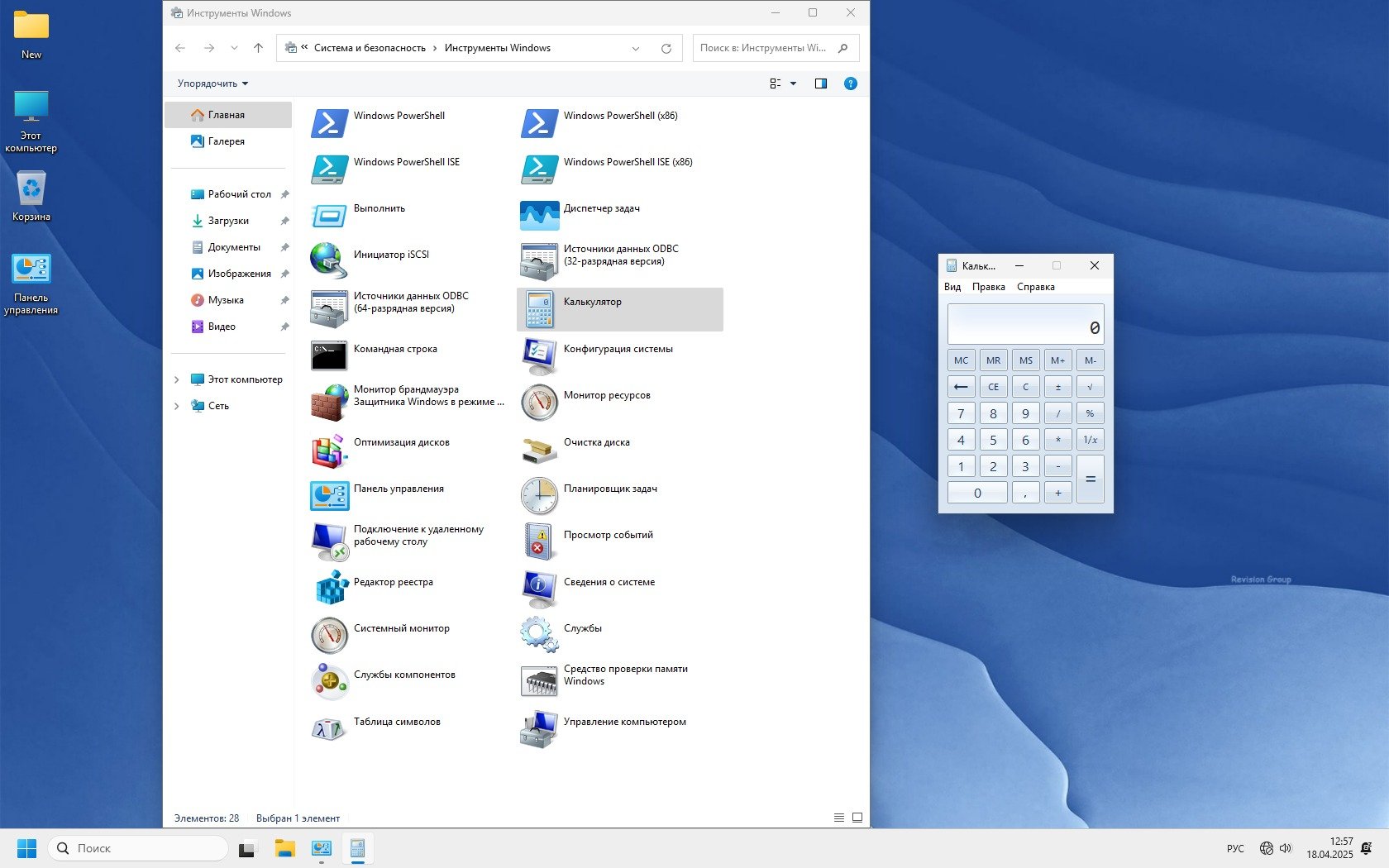Open the calculator Справка menu
This screenshot has width=1389, height=868.
coord(1035,287)
